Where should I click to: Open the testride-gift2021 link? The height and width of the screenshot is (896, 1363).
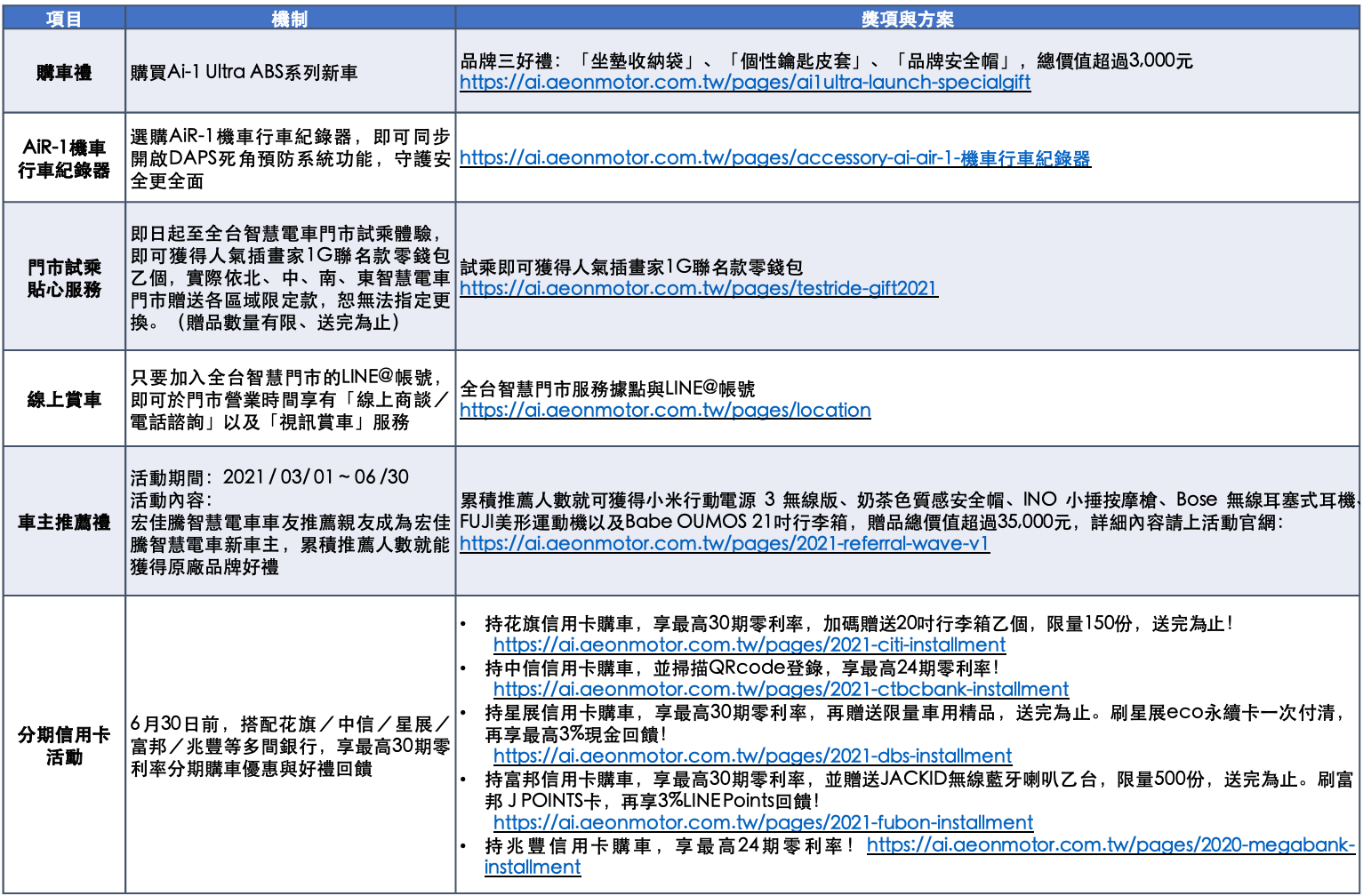tap(699, 289)
